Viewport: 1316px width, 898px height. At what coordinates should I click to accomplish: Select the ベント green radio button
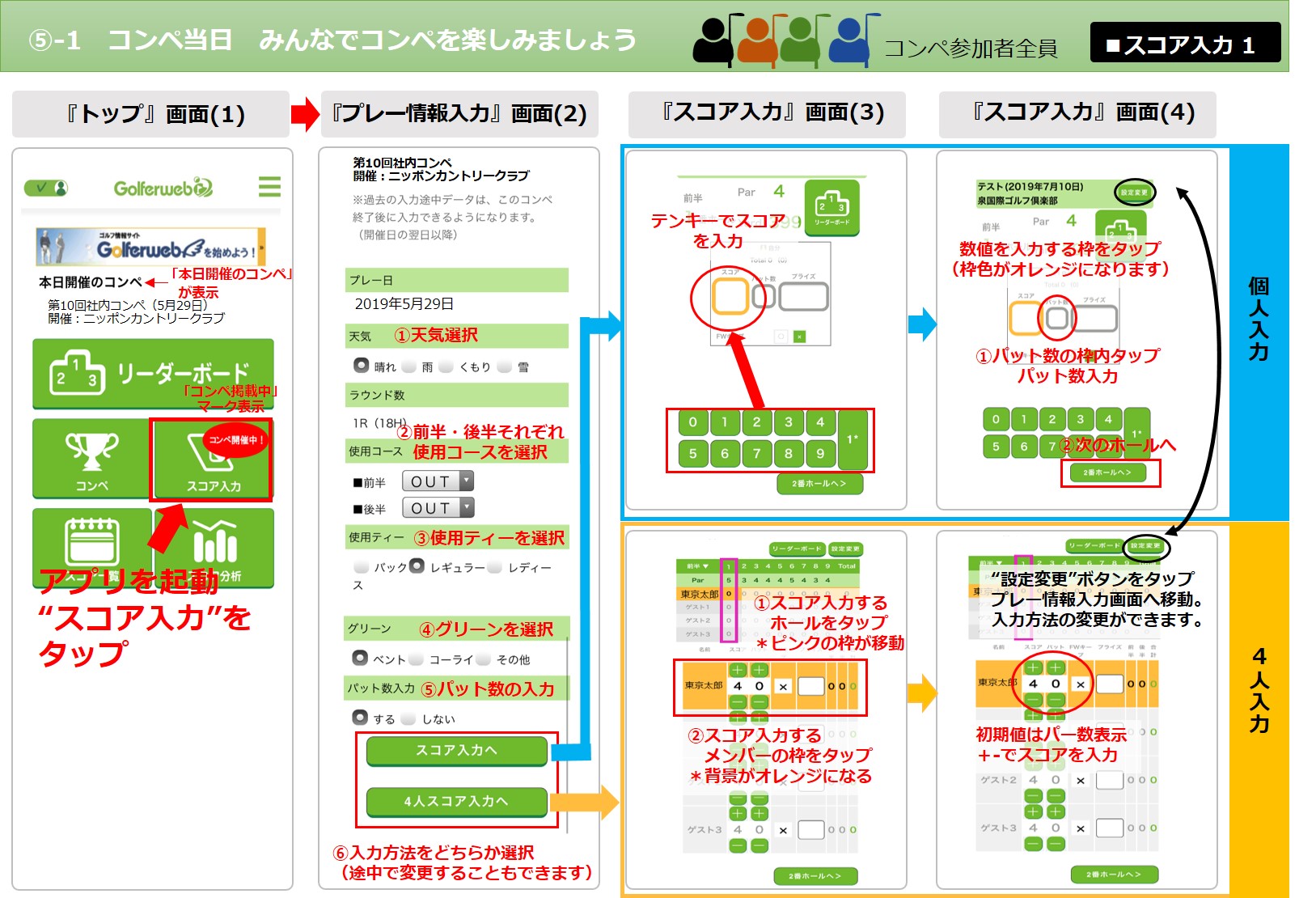[x=360, y=658]
